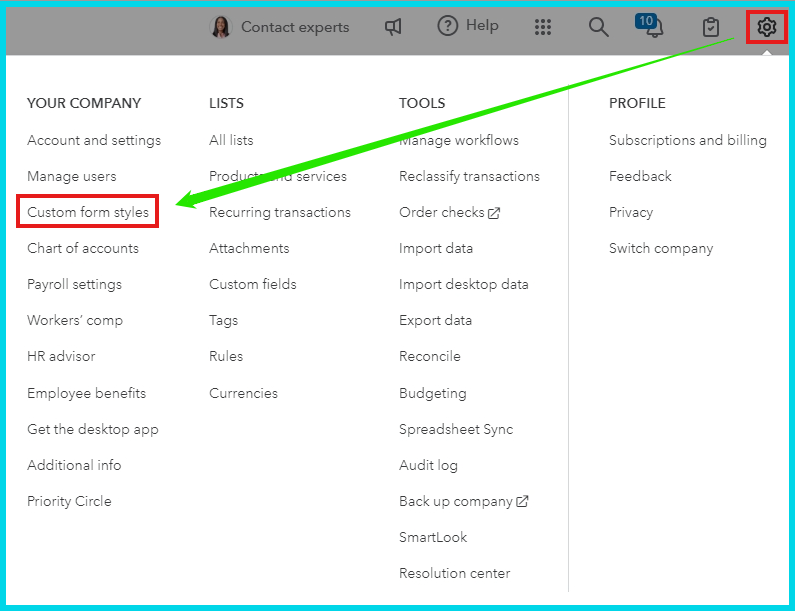This screenshot has height=611, width=795.
Task: Click Switch company
Action: [x=661, y=248]
